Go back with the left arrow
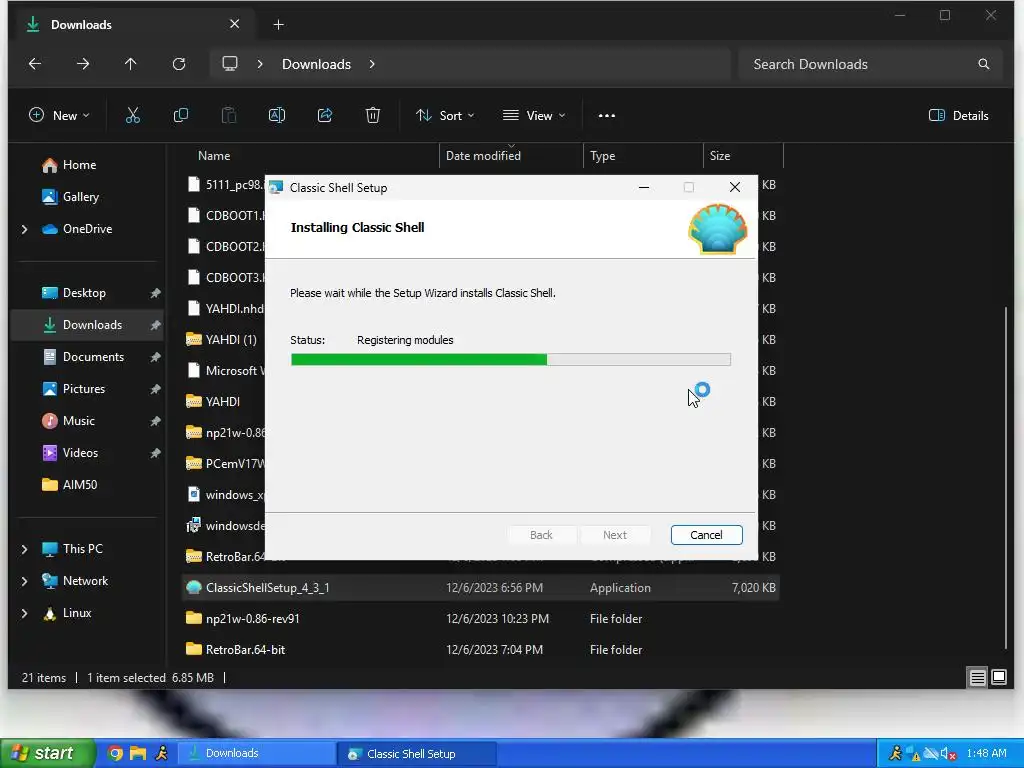This screenshot has width=1024, height=768. click(35, 64)
